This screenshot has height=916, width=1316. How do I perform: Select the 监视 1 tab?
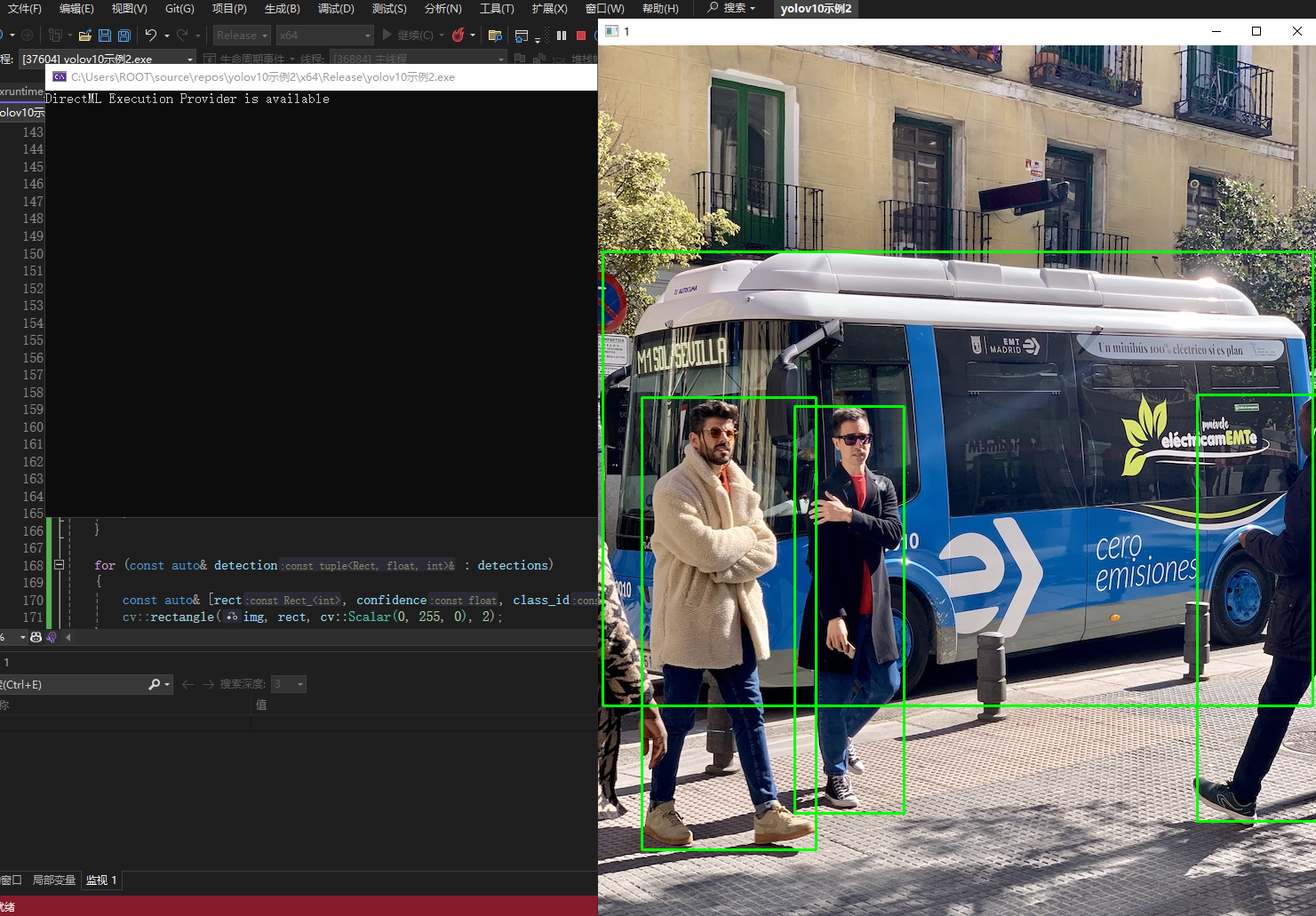(101, 880)
